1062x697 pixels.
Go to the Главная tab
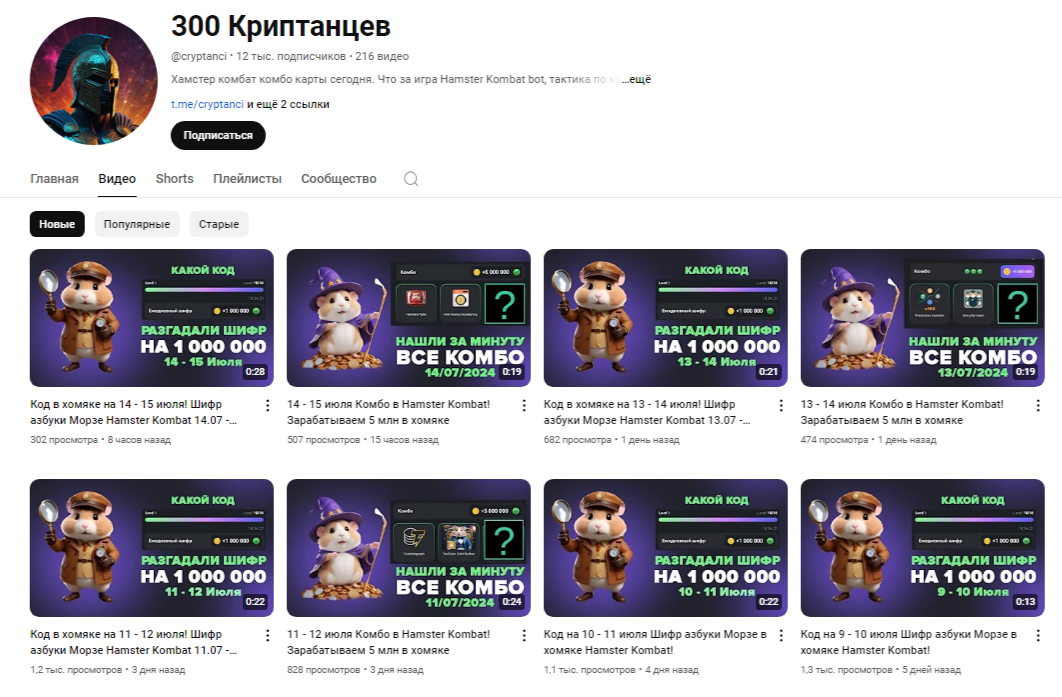(54, 179)
